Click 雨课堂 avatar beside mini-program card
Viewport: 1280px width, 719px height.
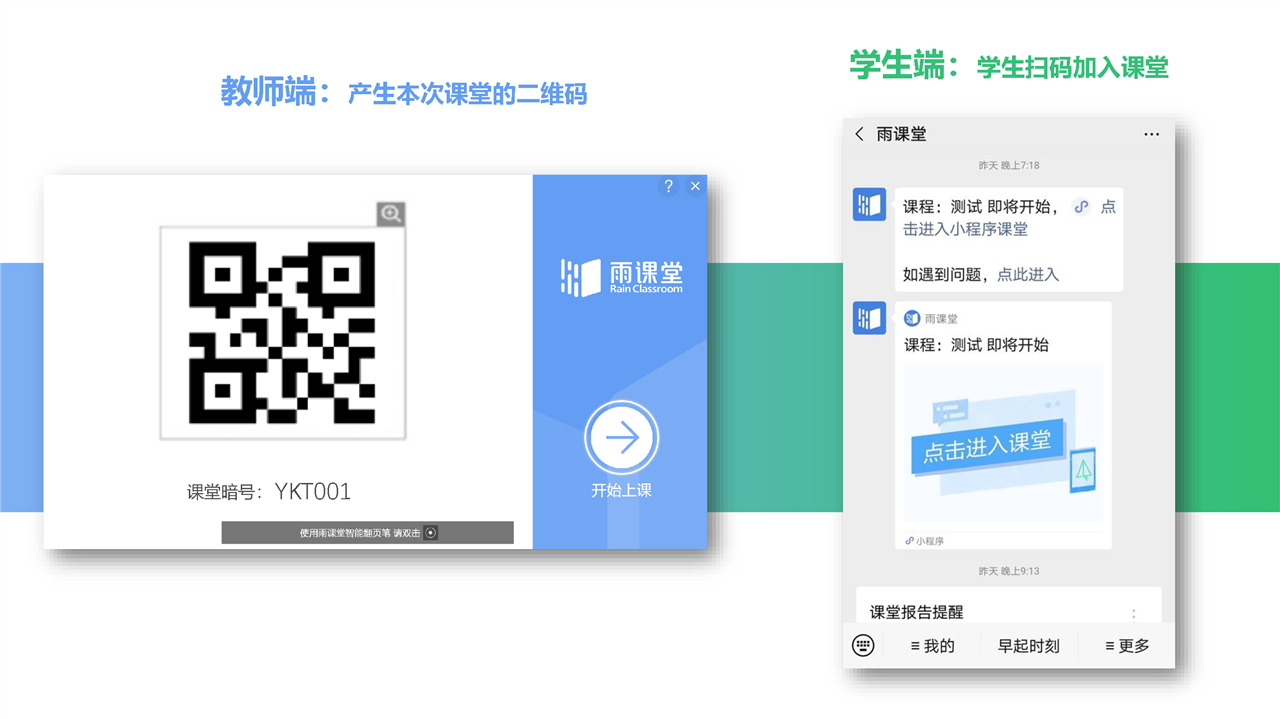click(x=869, y=319)
